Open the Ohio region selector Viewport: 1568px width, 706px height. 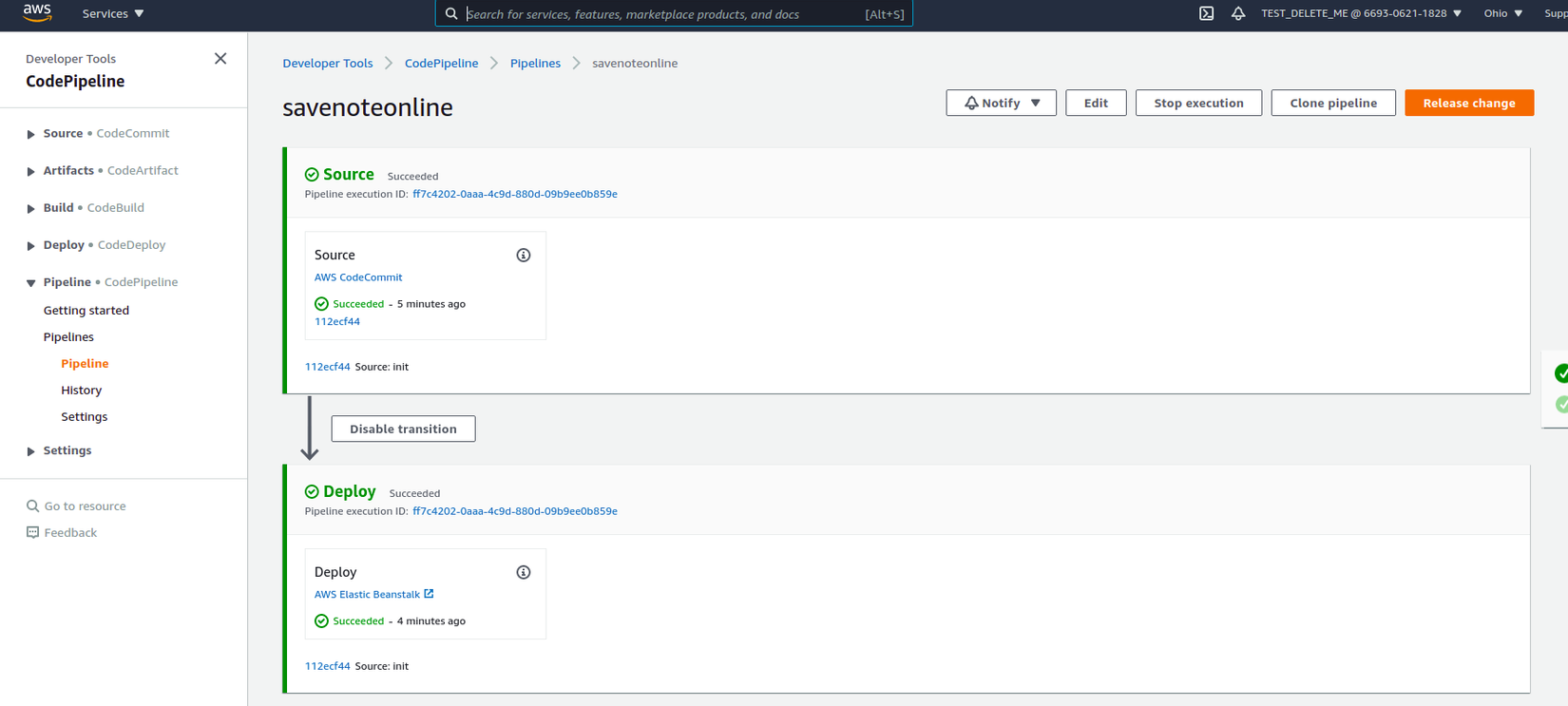tap(1503, 13)
